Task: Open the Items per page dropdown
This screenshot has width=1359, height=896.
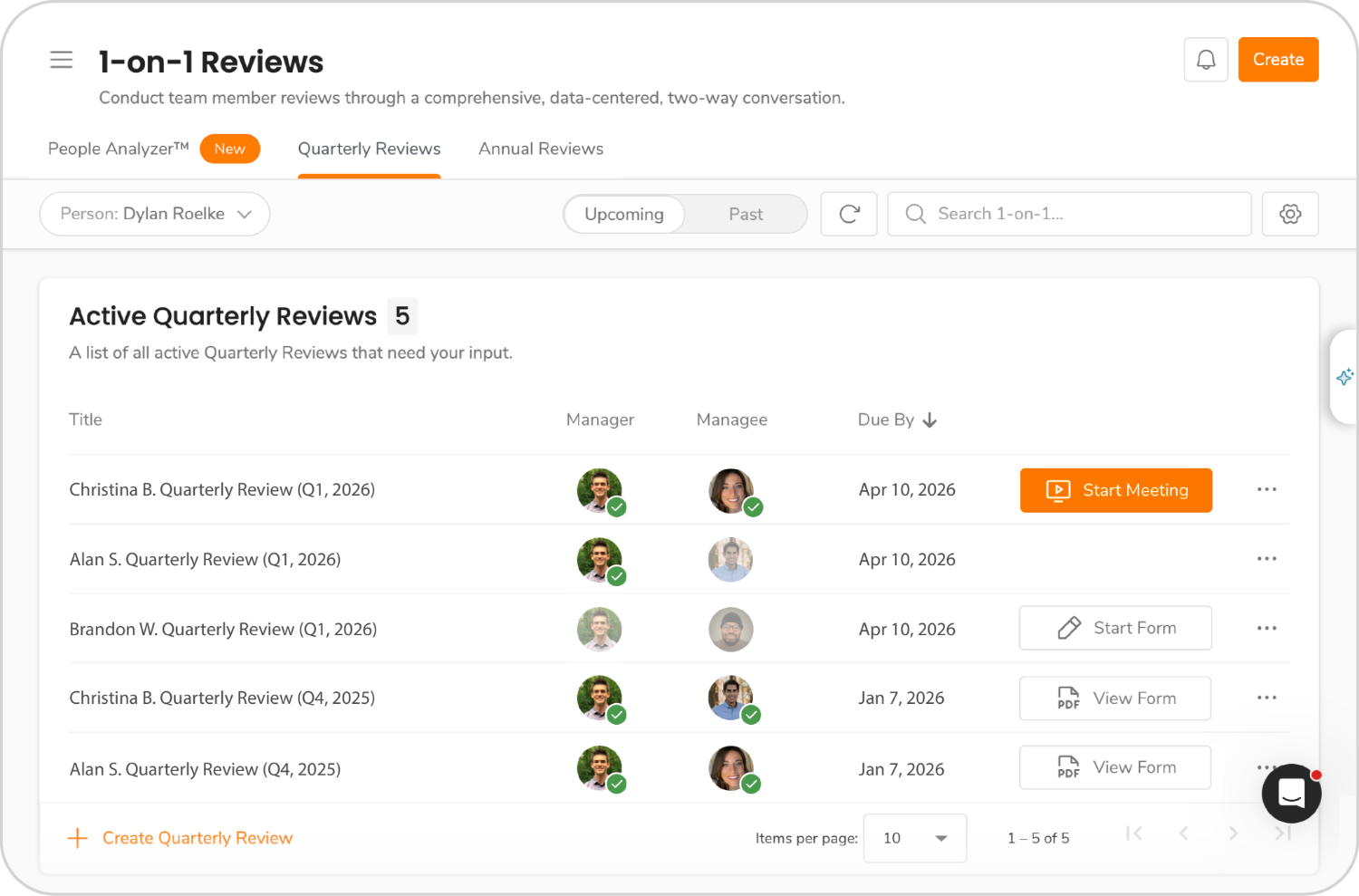Action: tap(915, 838)
